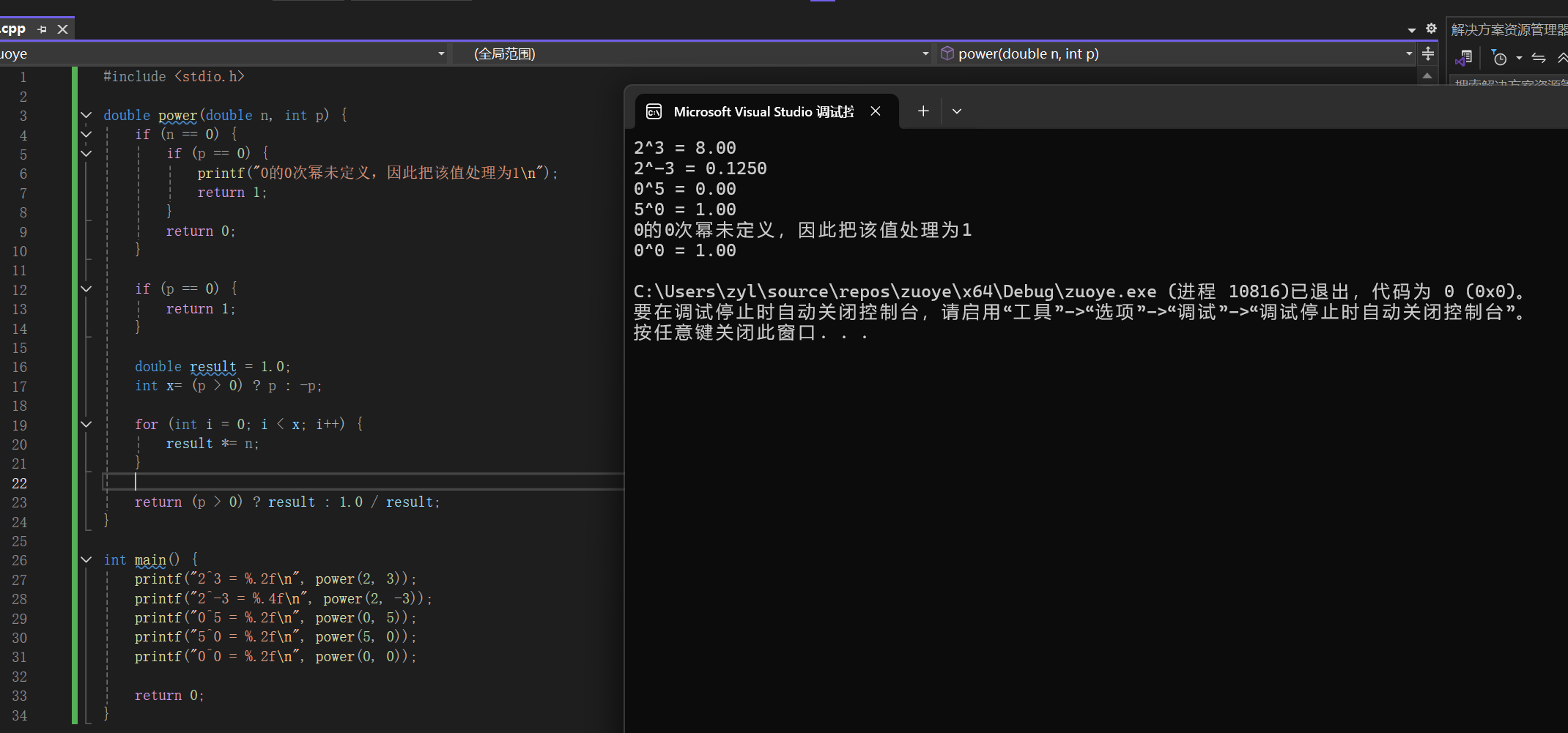Close the .cpp editor tab
The height and width of the screenshot is (733, 1568).
[63, 29]
